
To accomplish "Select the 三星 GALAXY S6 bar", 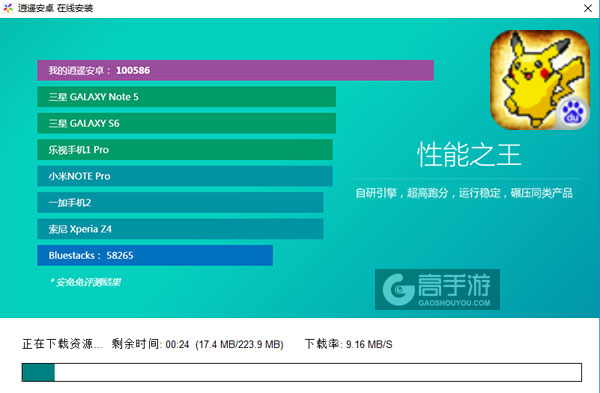I will (187, 123).
